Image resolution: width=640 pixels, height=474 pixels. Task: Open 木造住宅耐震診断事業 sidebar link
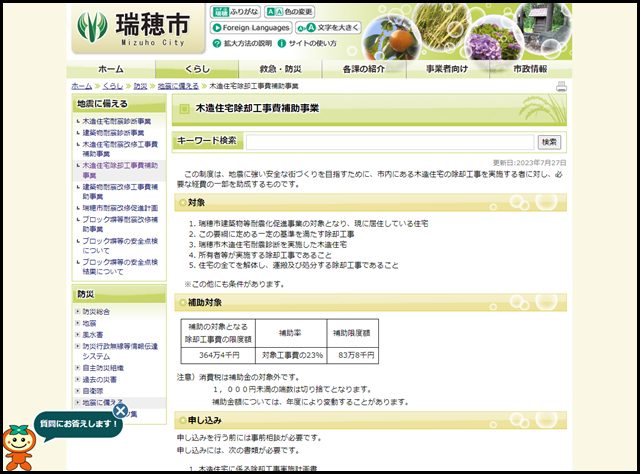(x=117, y=120)
